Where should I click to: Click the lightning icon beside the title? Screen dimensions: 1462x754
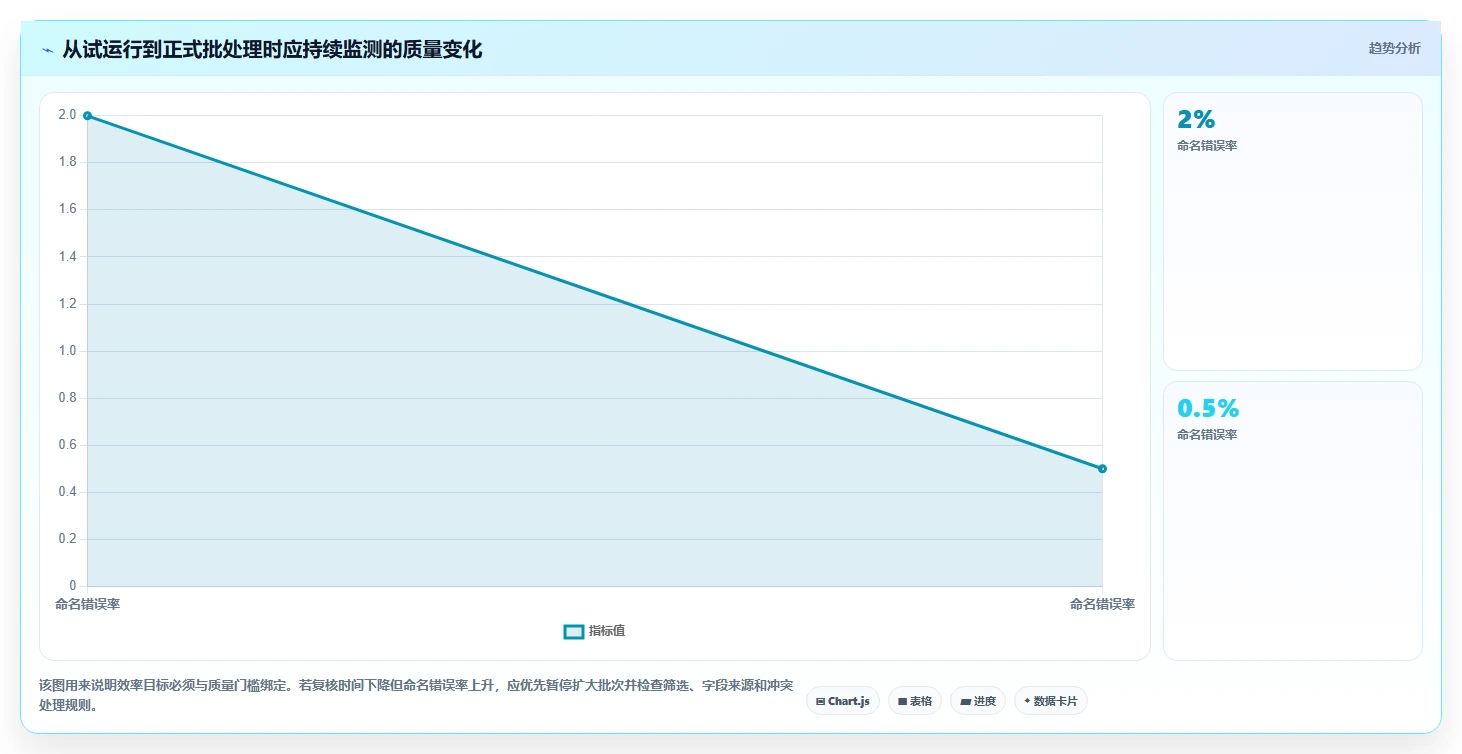[x=48, y=50]
